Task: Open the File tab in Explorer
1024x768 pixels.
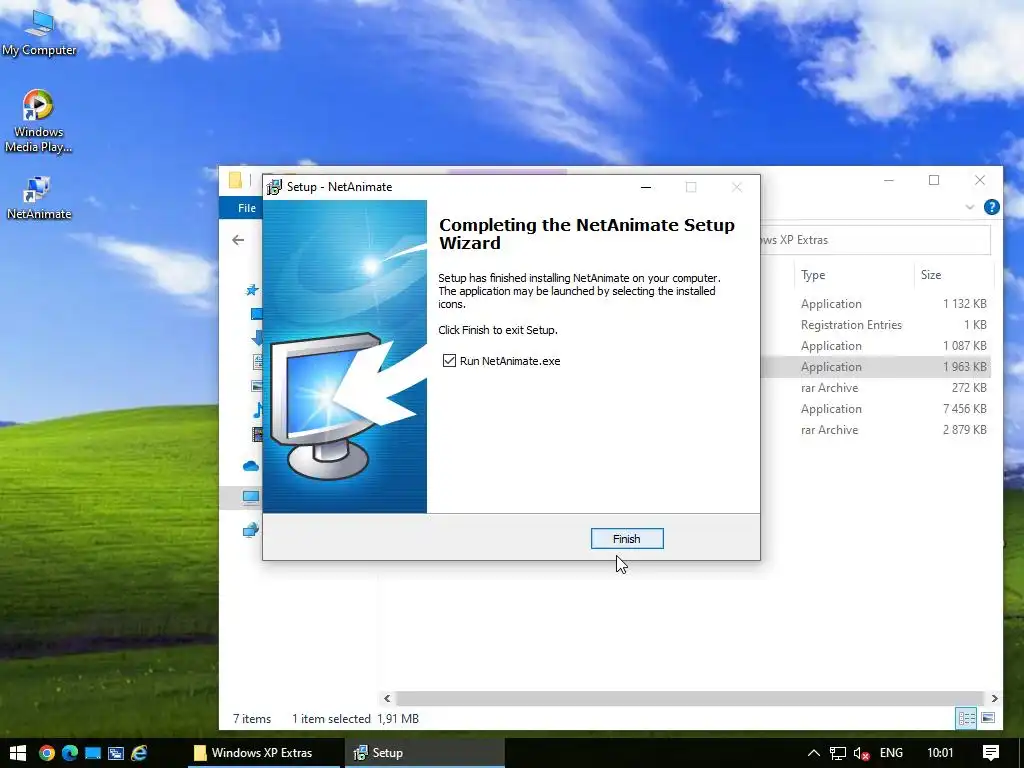Action: tap(247, 208)
